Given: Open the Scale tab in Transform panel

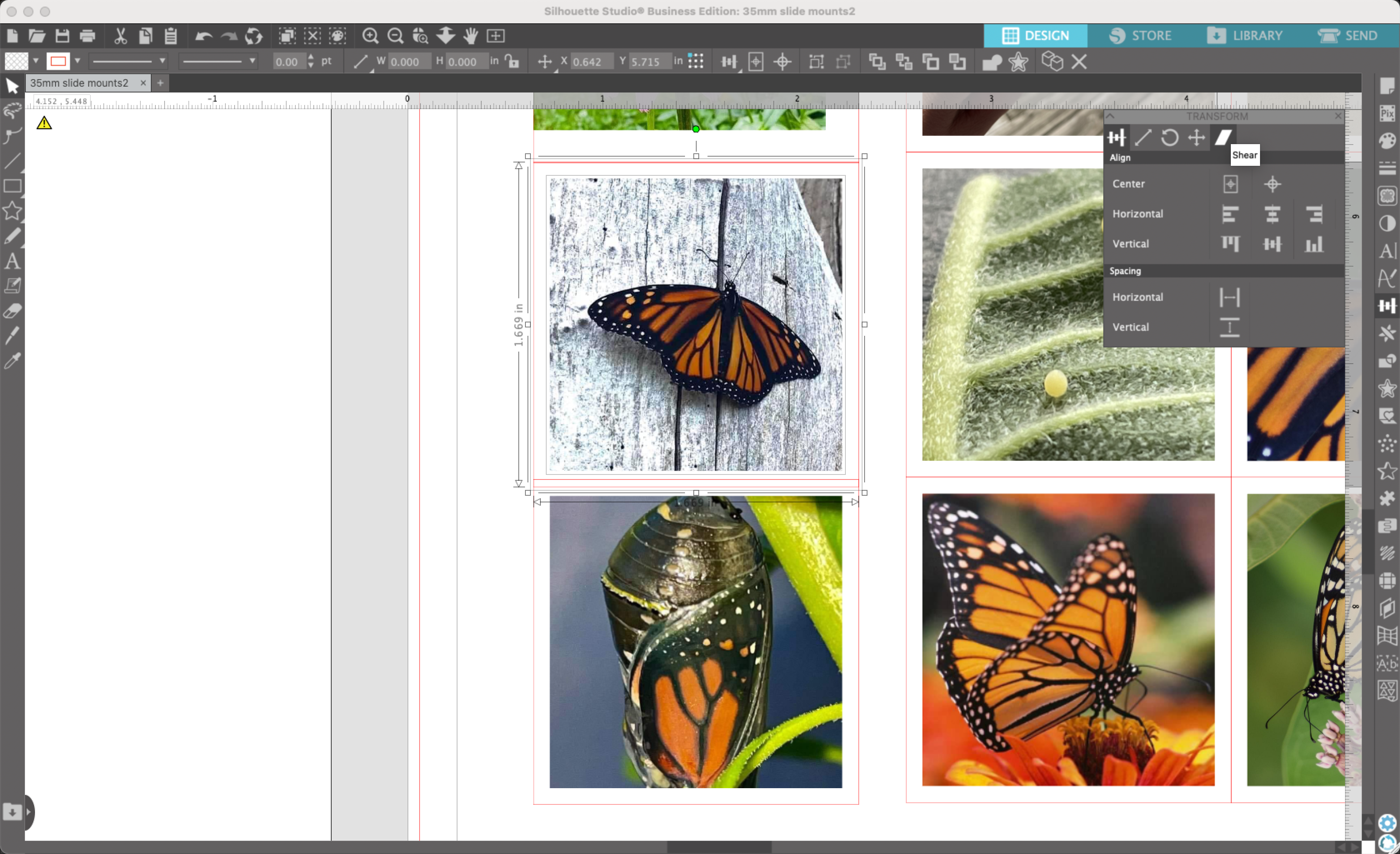Looking at the screenshot, I should coord(1142,137).
